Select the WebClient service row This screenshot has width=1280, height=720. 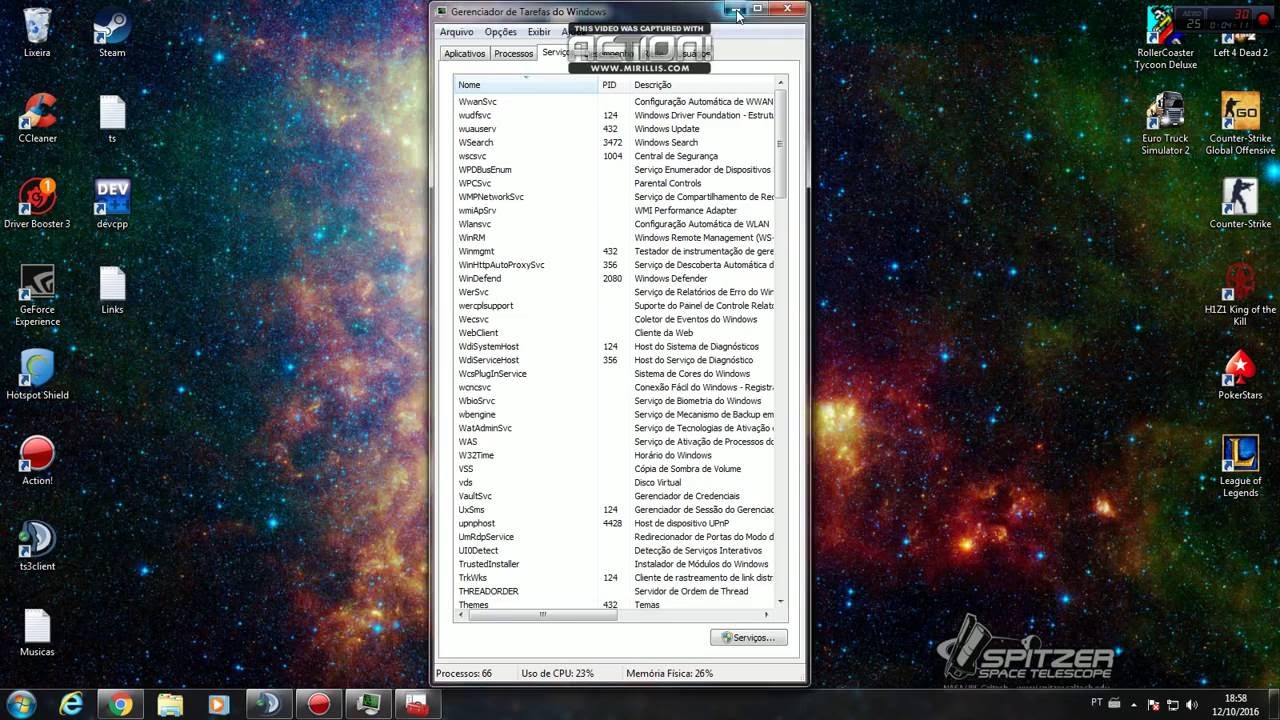pos(614,333)
